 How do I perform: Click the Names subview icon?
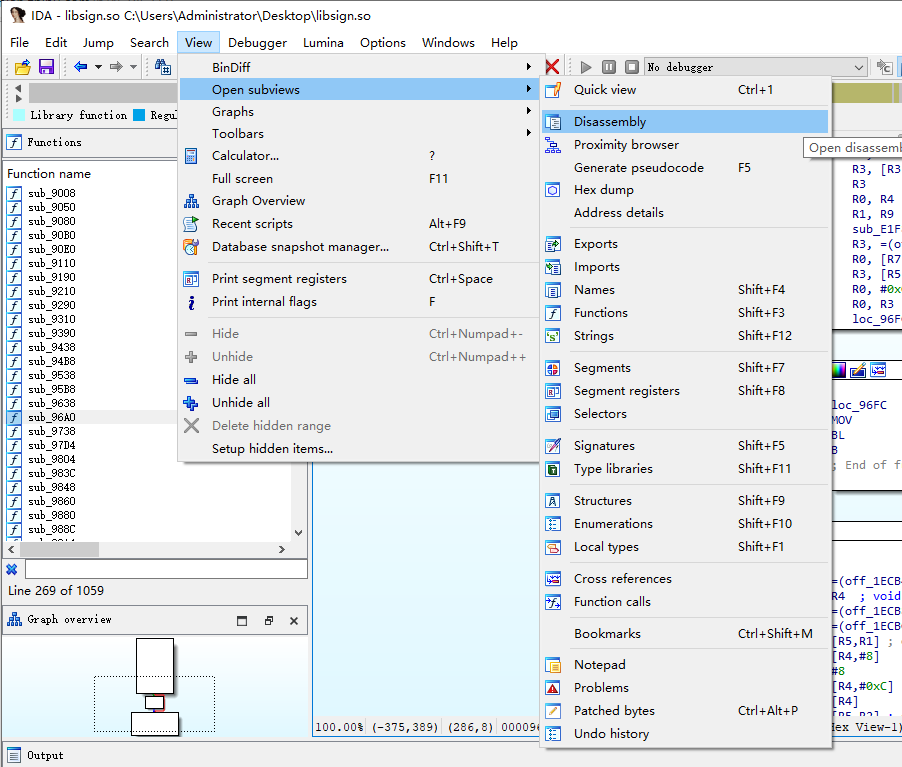pyautogui.click(x=553, y=291)
